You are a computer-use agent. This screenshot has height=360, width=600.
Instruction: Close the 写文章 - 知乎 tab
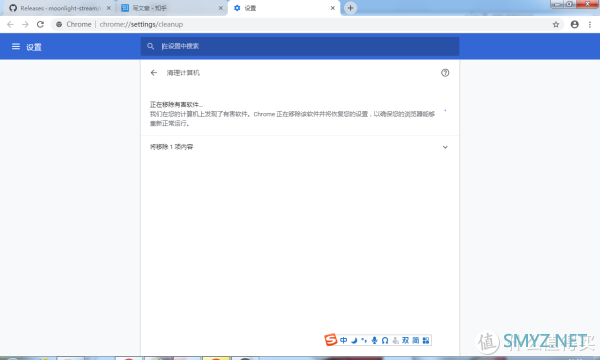220,8
